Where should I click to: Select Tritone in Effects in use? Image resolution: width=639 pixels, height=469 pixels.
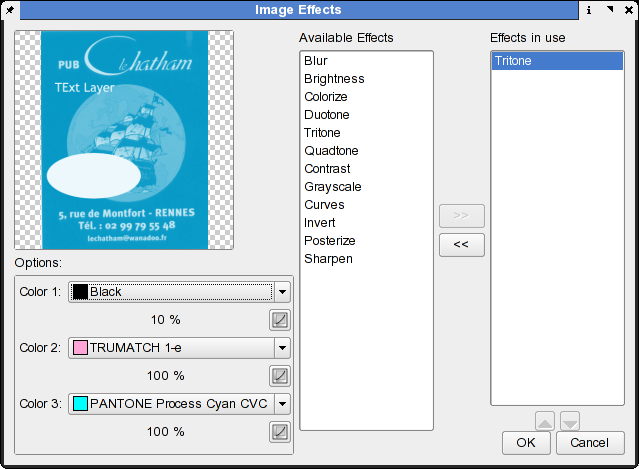513,61
